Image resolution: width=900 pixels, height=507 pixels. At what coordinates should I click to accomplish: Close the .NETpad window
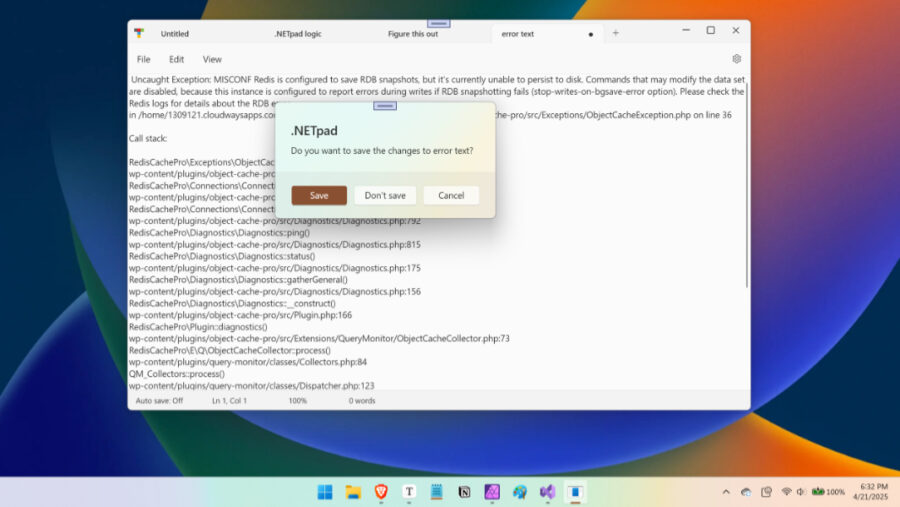point(736,30)
